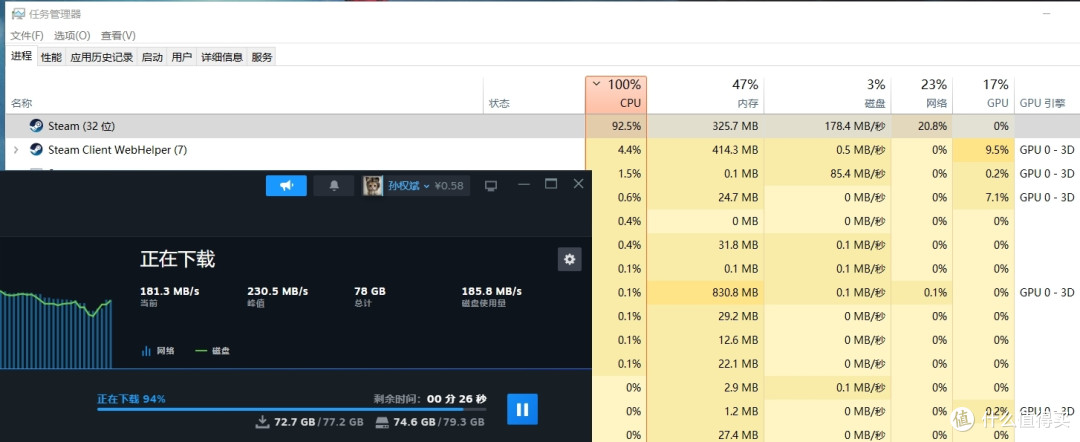Viewport: 1080px width, 442px height.
Task: Open the 孙权斌 account dropdown
Action: pyautogui.click(x=408, y=186)
